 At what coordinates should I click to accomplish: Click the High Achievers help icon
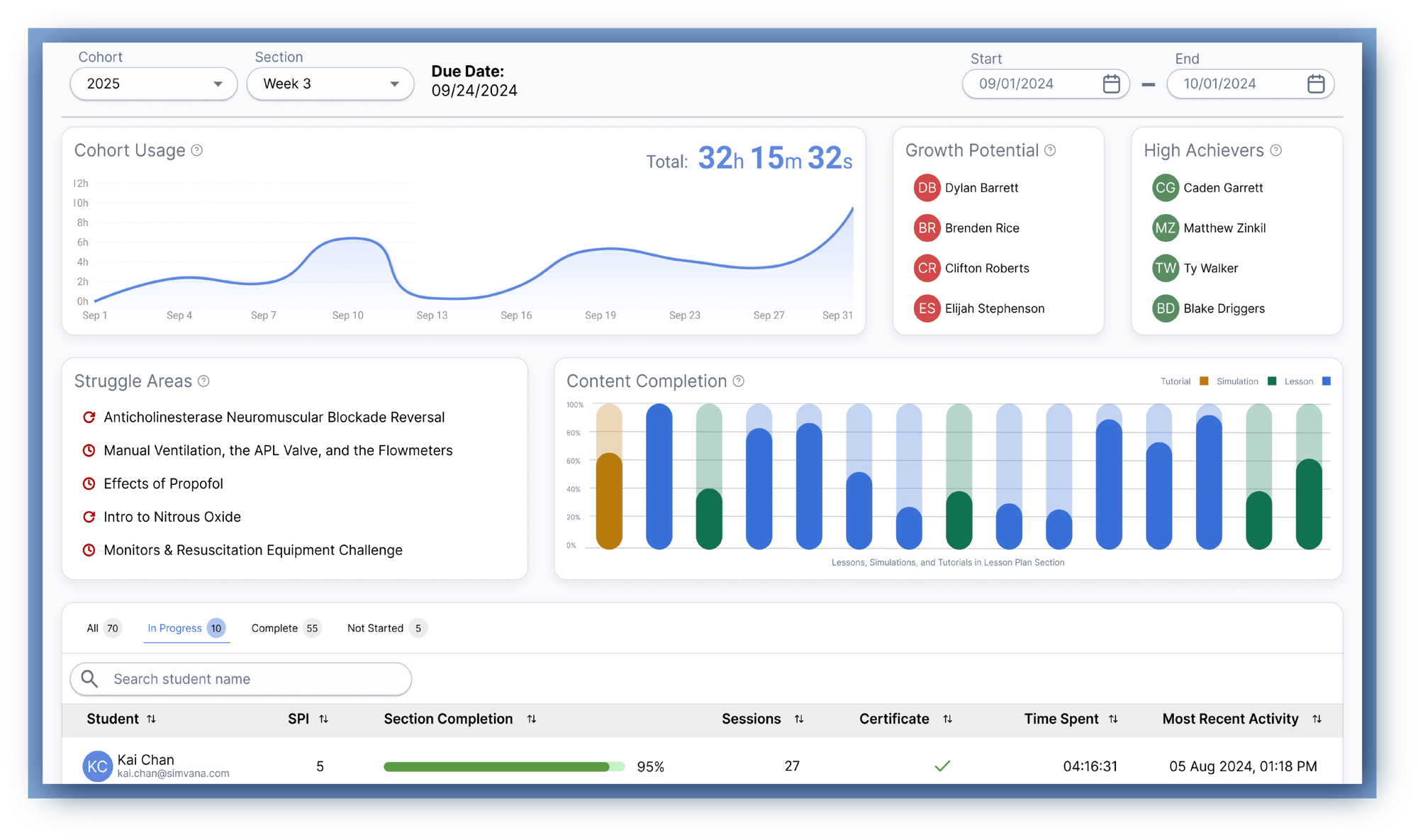(1275, 150)
